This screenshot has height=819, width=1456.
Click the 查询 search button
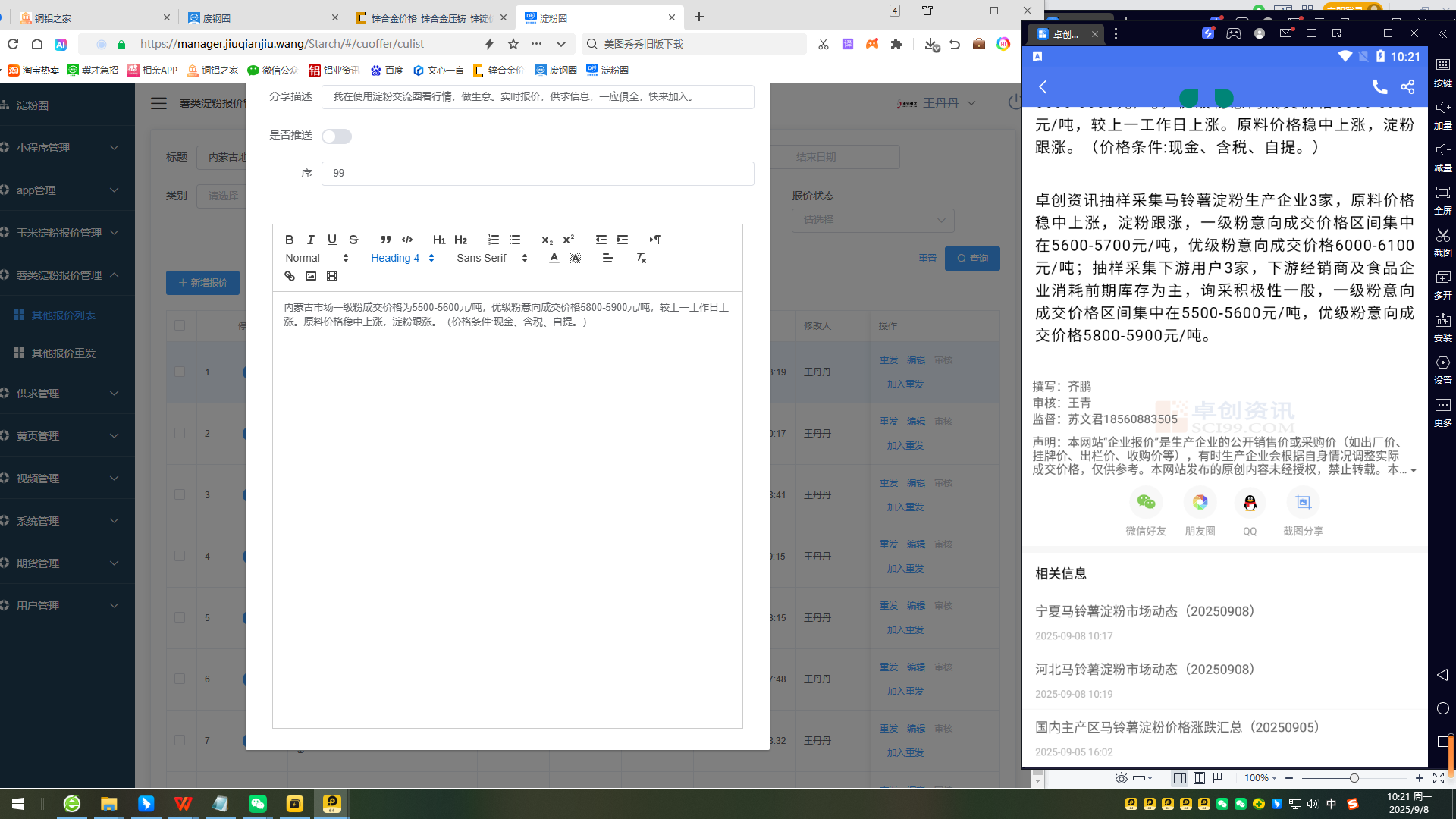pyautogui.click(x=972, y=259)
